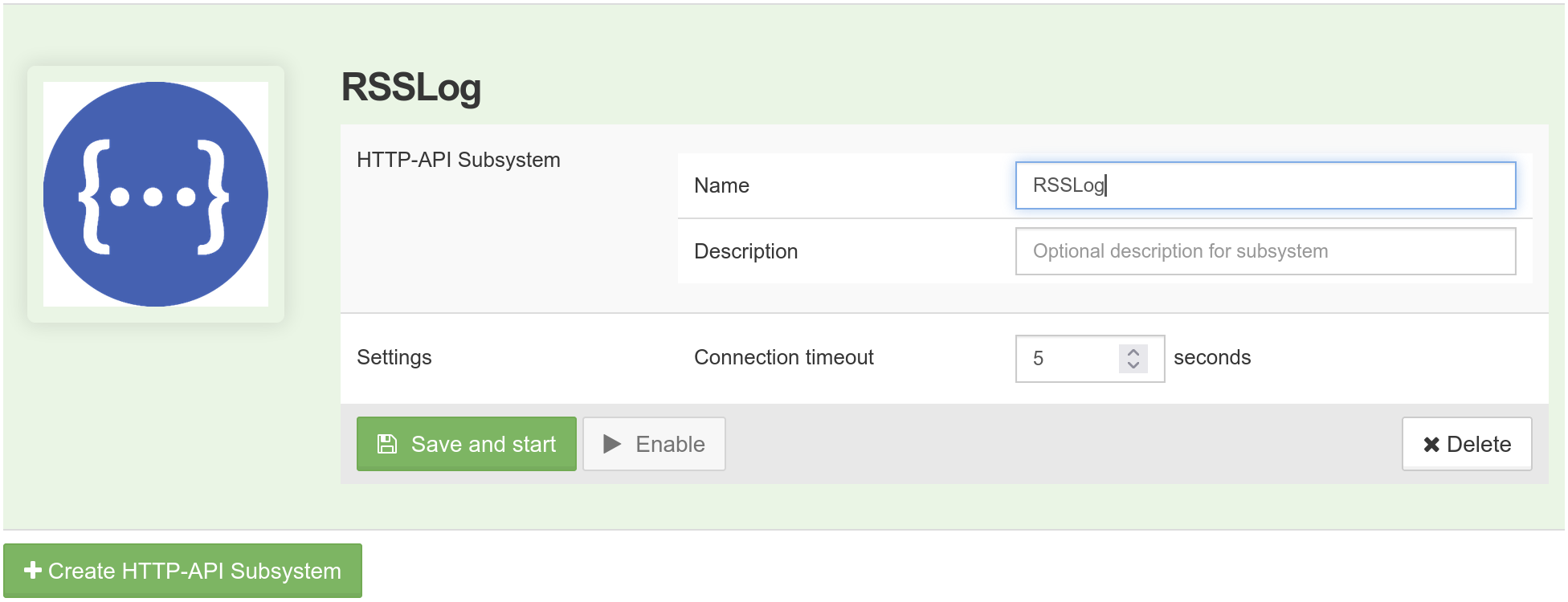Viewport: 1568px width, 602px height.
Task: Focus the Name input containing RSSLog
Action: [x=1265, y=185]
